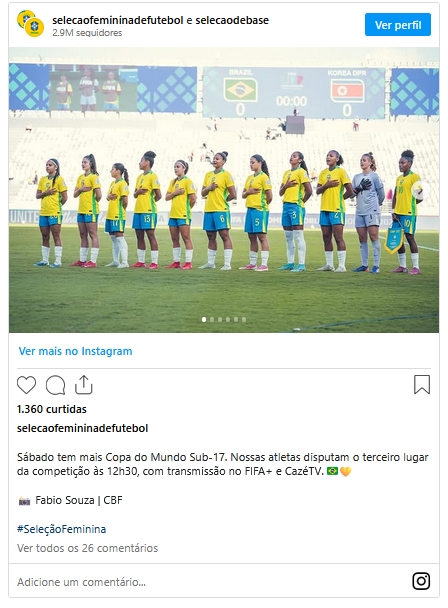Image resolution: width=448 pixels, height=608 pixels.
Task: Open selecaofemininadefutebol profile in header
Action: click(118, 20)
